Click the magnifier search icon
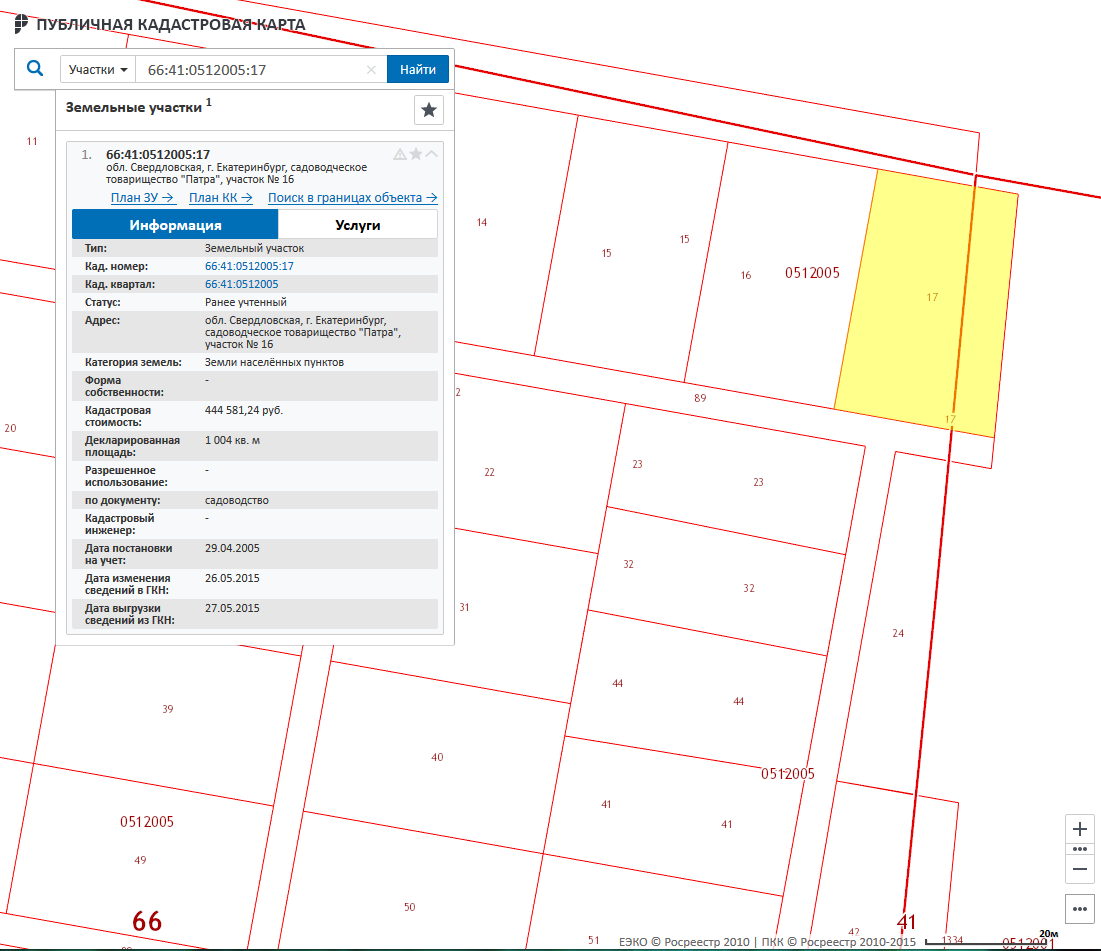This screenshot has height=951, width=1101. pyautogui.click(x=35, y=69)
